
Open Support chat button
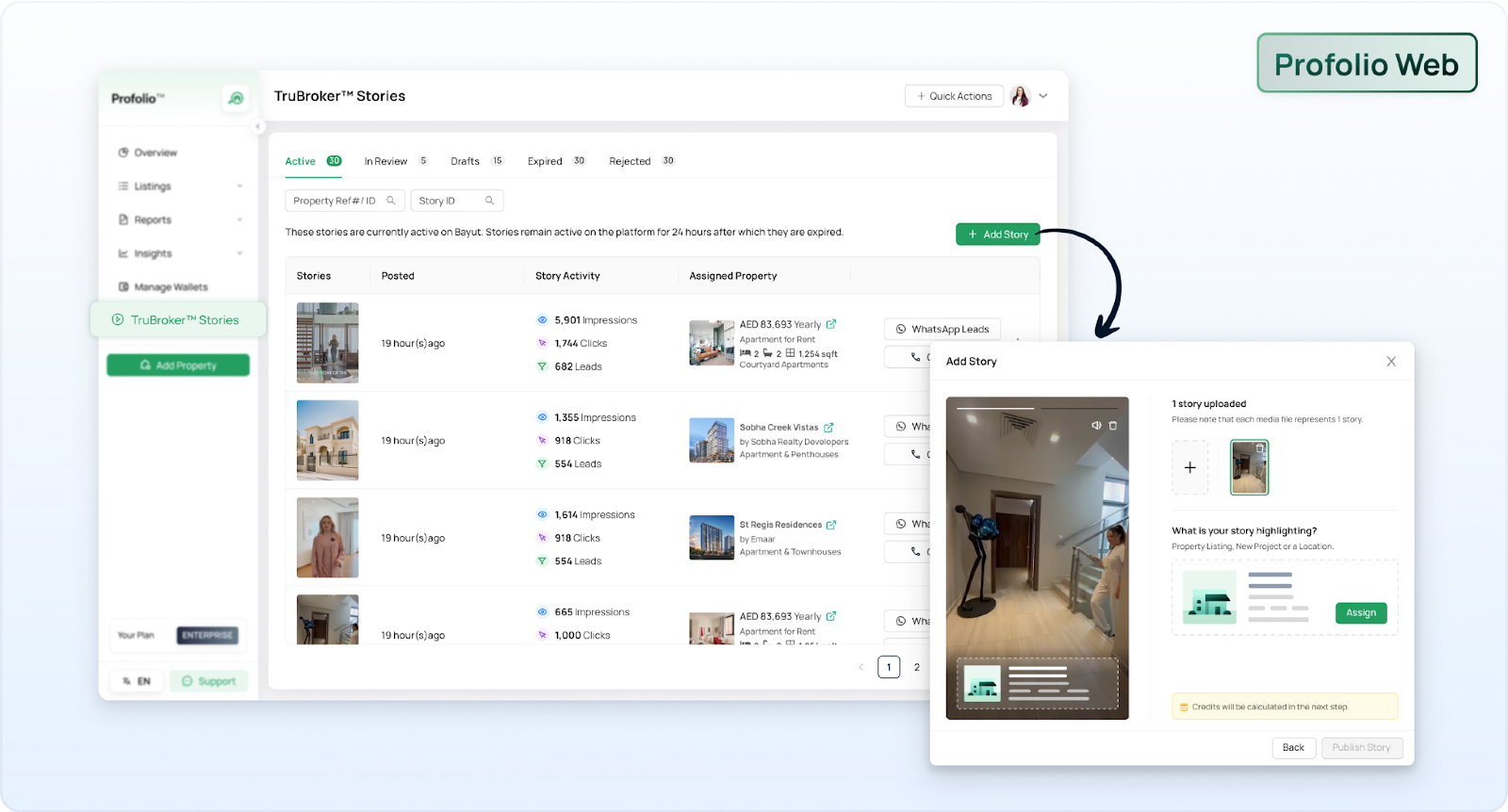[209, 681]
